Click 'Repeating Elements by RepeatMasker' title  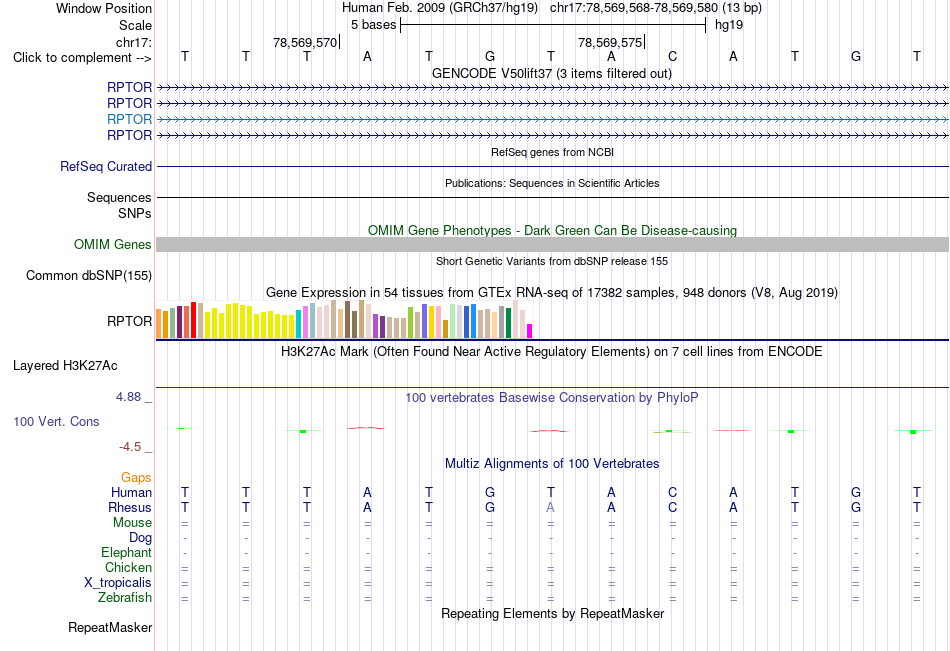552,613
